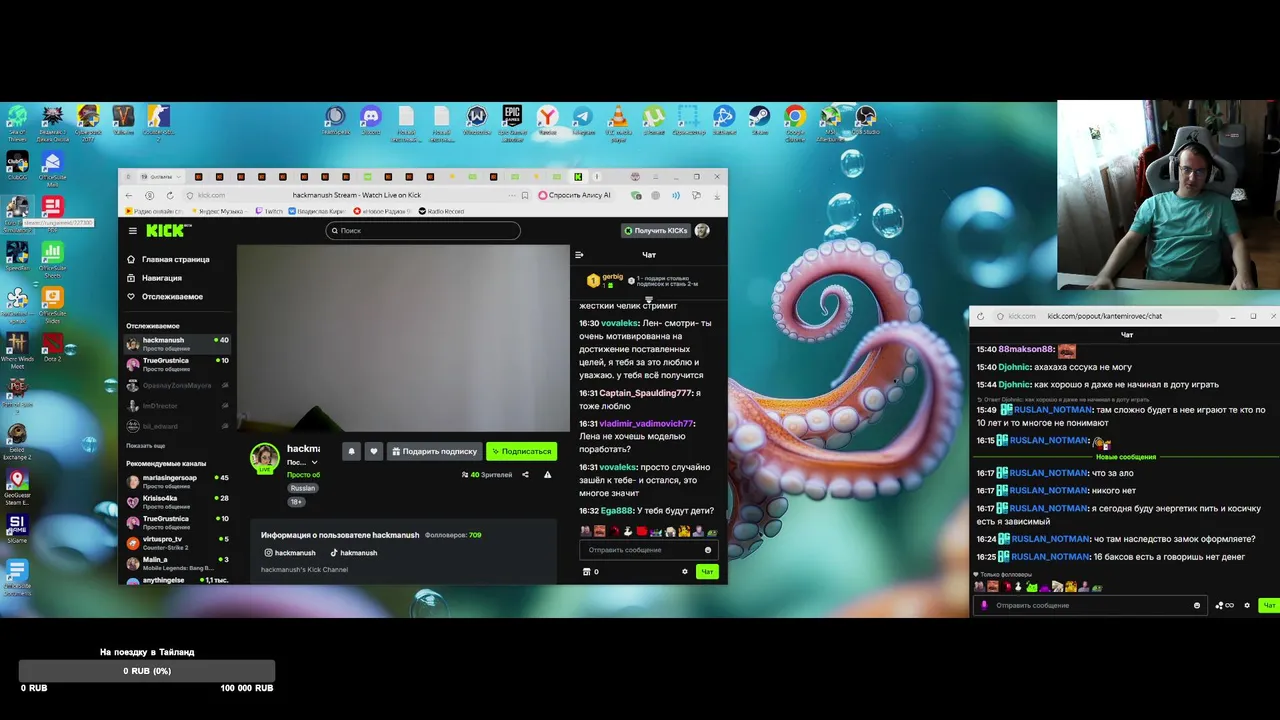Click the Подписаться green button
Screen dimensions: 1280x720
pyautogui.click(x=521, y=451)
